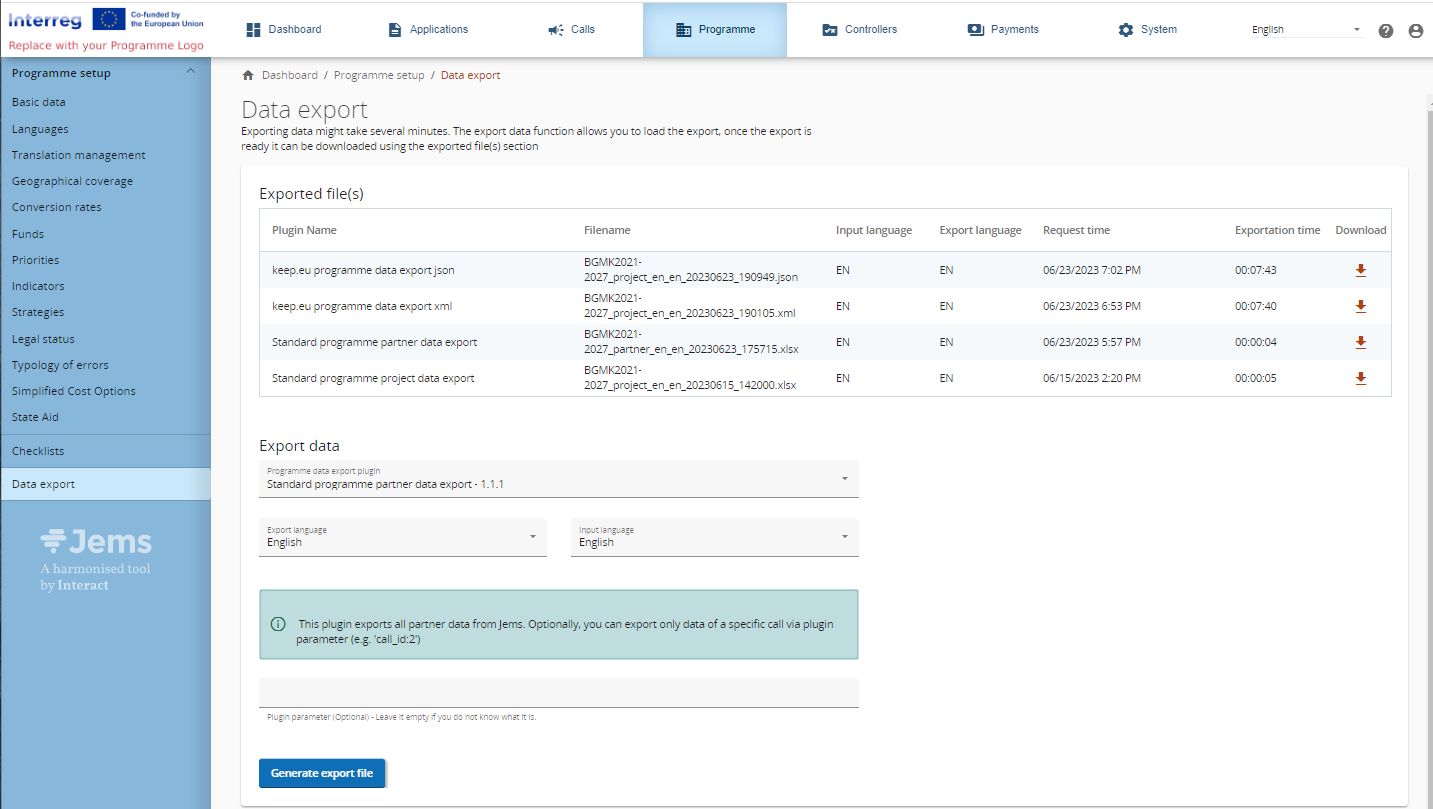Download the partner data export xlsx
This screenshot has width=1433, height=809.
pos(1360,342)
